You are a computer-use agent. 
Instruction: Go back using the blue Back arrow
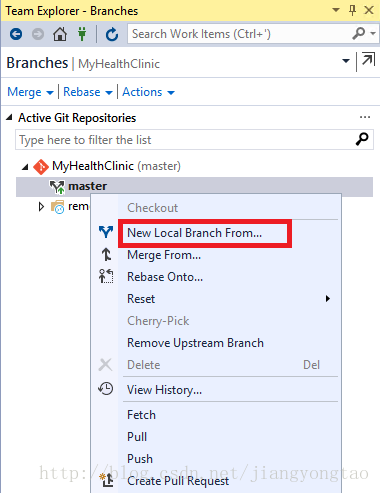(x=16, y=34)
